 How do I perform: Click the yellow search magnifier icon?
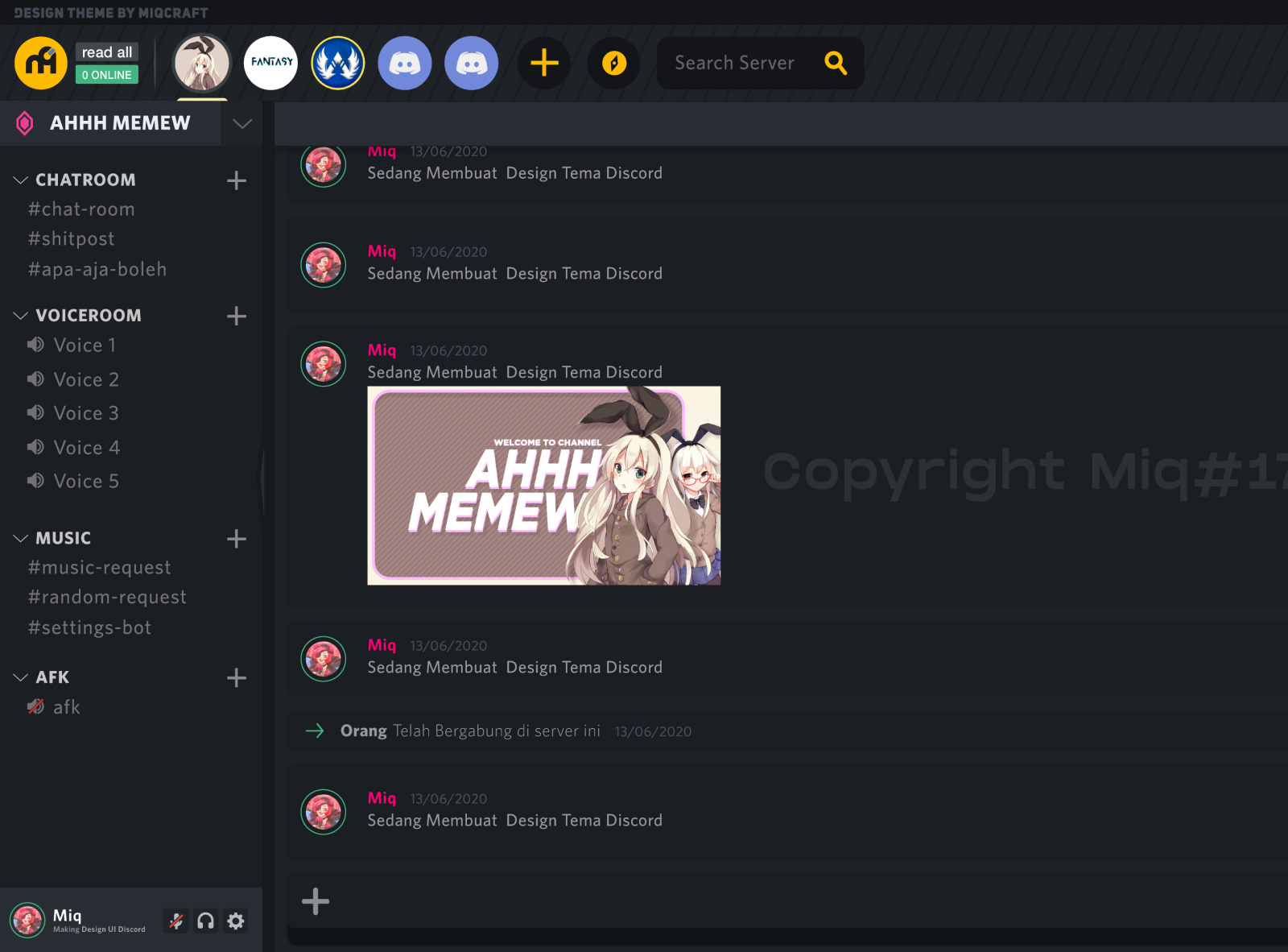pyautogui.click(x=836, y=63)
